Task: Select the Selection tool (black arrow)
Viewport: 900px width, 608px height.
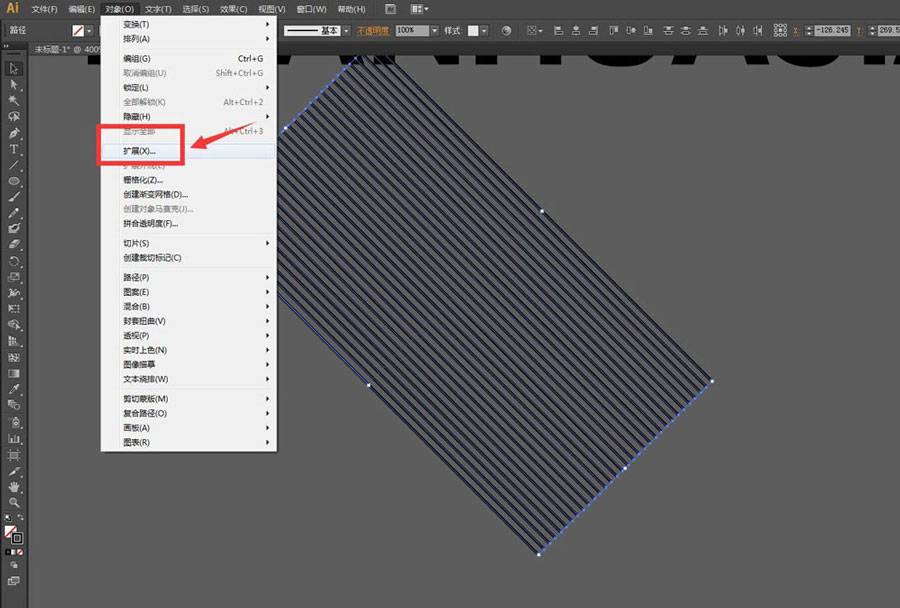Action: click(14, 68)
